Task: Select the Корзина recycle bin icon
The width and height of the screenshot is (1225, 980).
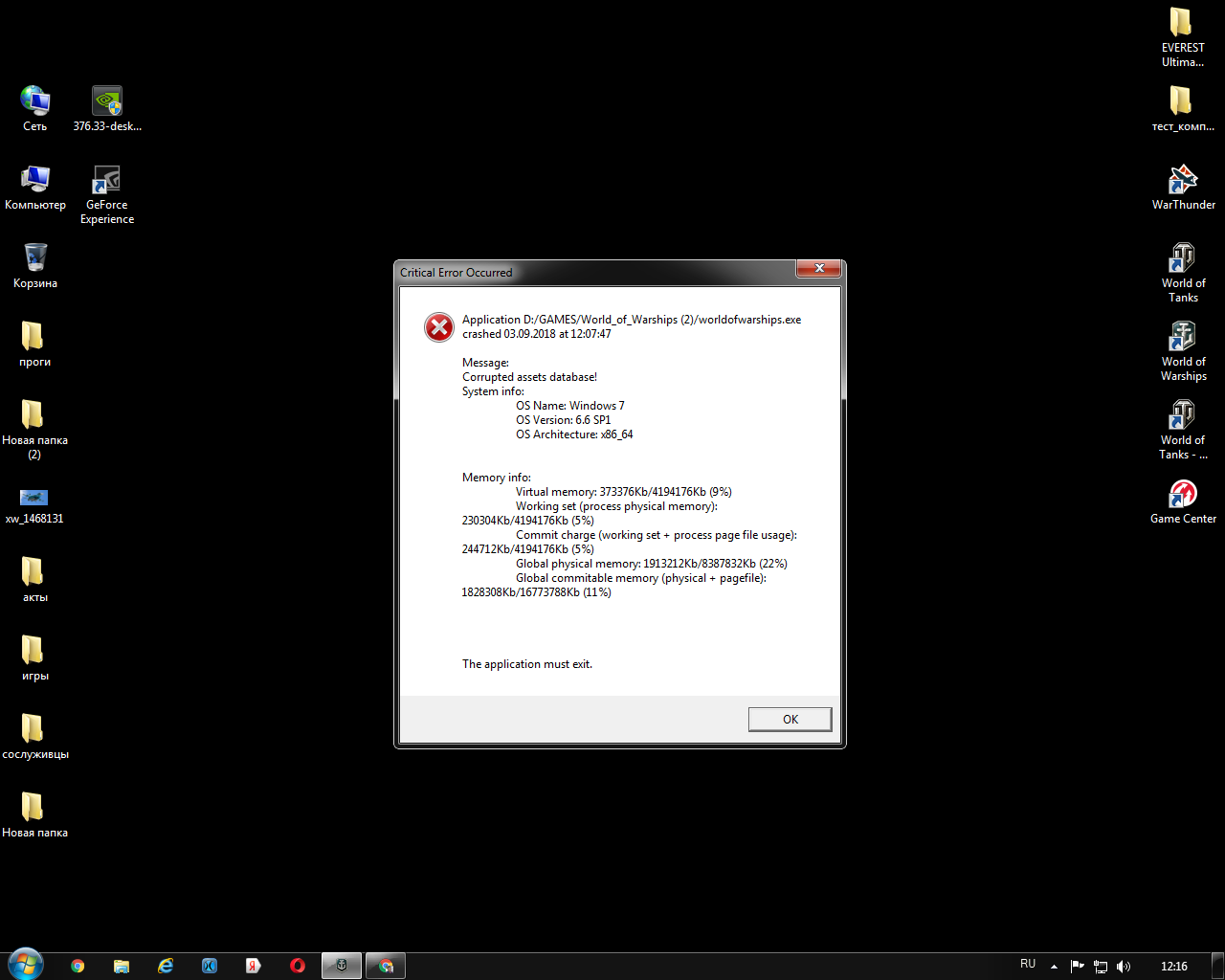Action: [x=35, y=265]
